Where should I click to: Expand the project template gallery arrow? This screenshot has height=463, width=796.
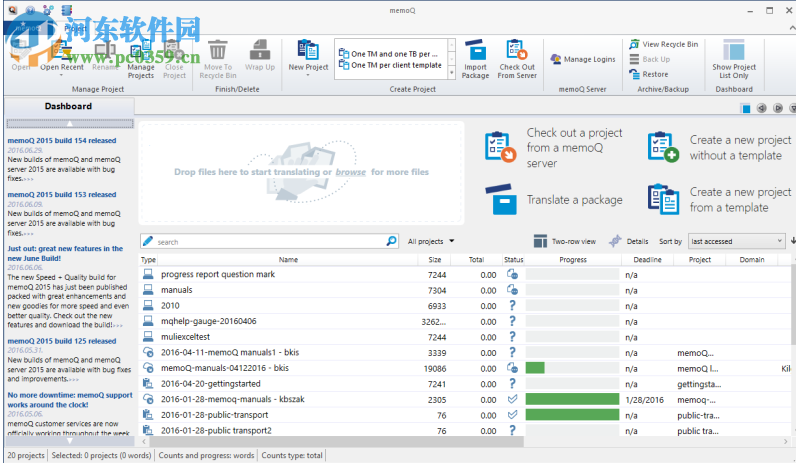451,74
